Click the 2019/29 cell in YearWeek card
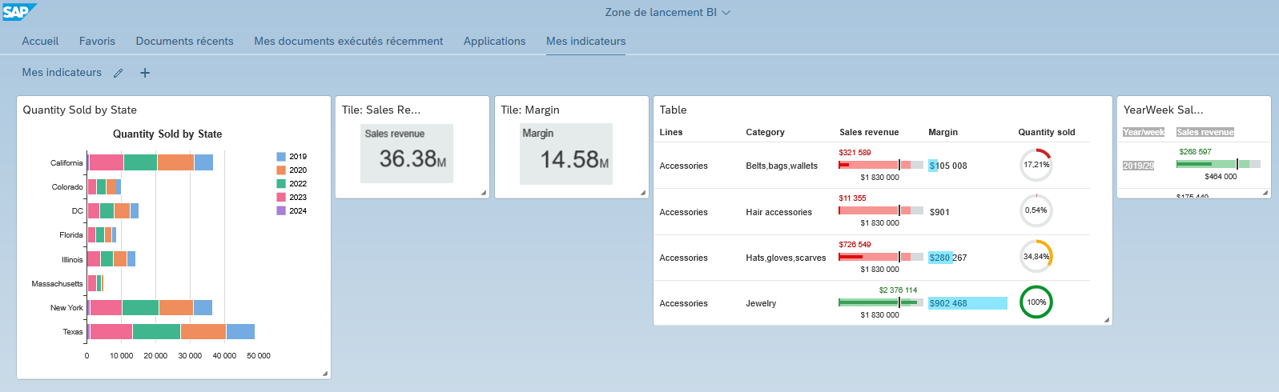The height and width of the screenshot is (392, 1279). click(x=1138, y=165)
